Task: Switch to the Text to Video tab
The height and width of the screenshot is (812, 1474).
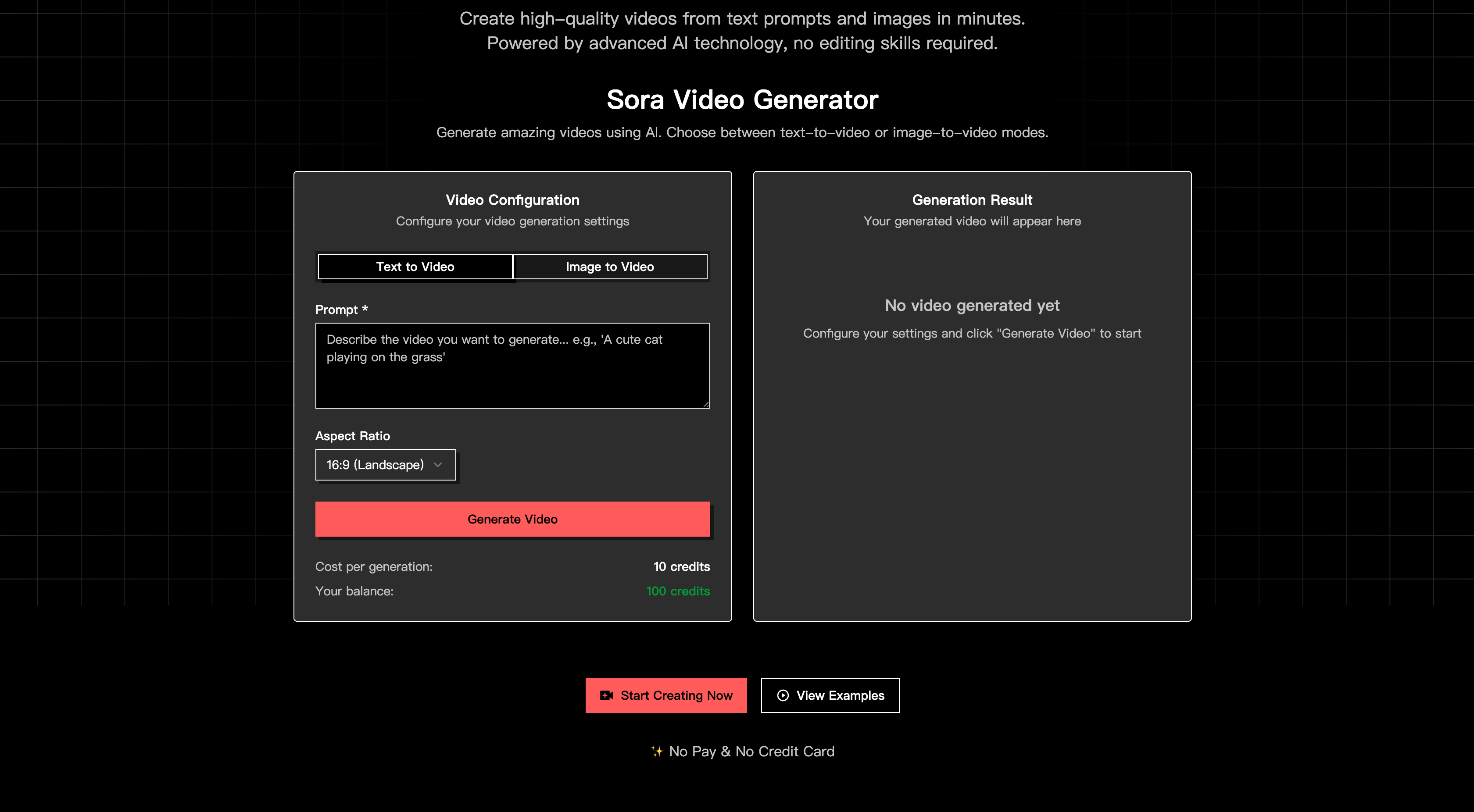Action: pyautogui.click(x=415, y=267)
